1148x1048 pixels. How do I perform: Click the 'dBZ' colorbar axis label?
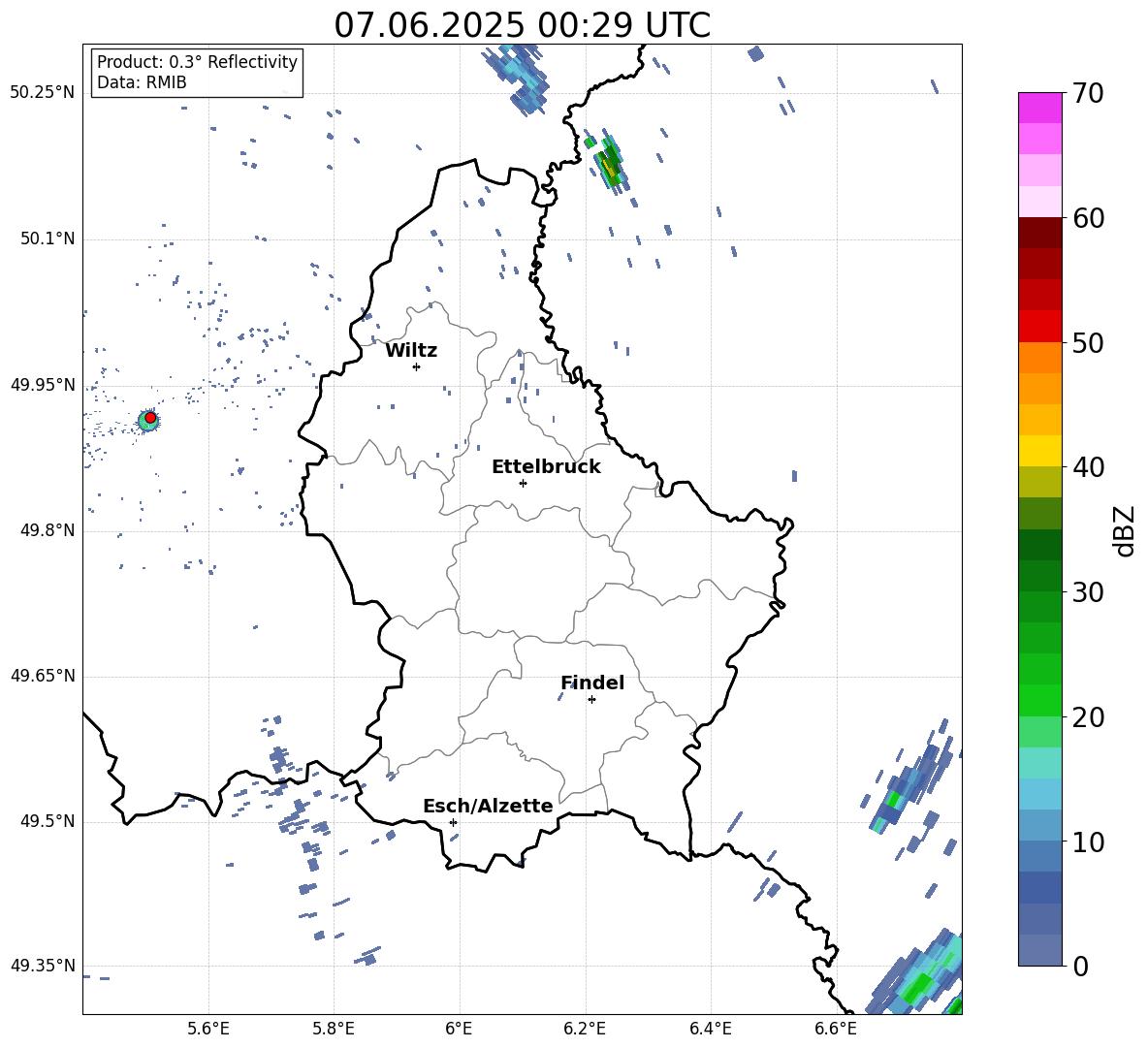point(1123,530)
